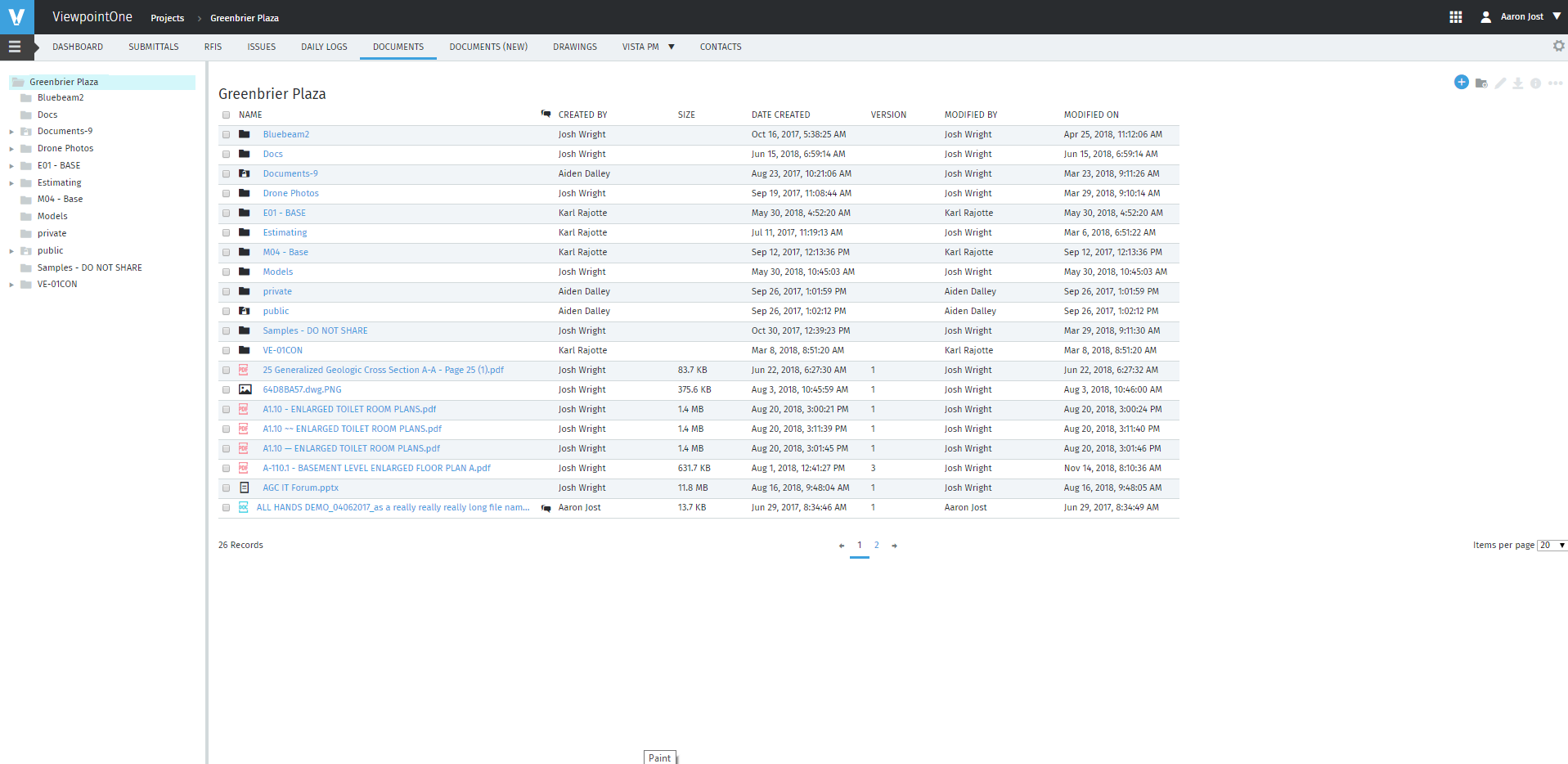Screen dimensions: 1568x764
Task: Click the Paint button on the taskbar
Action: click(x=660, y=757)
